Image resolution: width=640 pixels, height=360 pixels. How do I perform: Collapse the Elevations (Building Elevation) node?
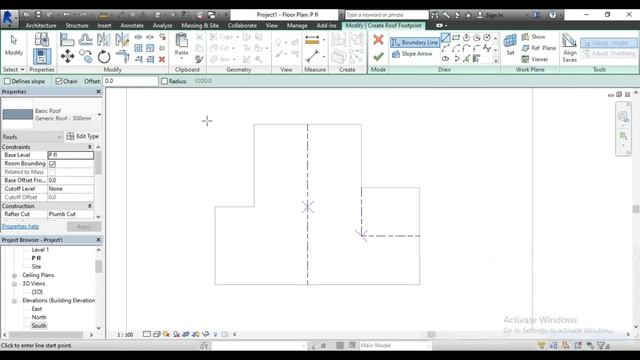pos(14,301)
